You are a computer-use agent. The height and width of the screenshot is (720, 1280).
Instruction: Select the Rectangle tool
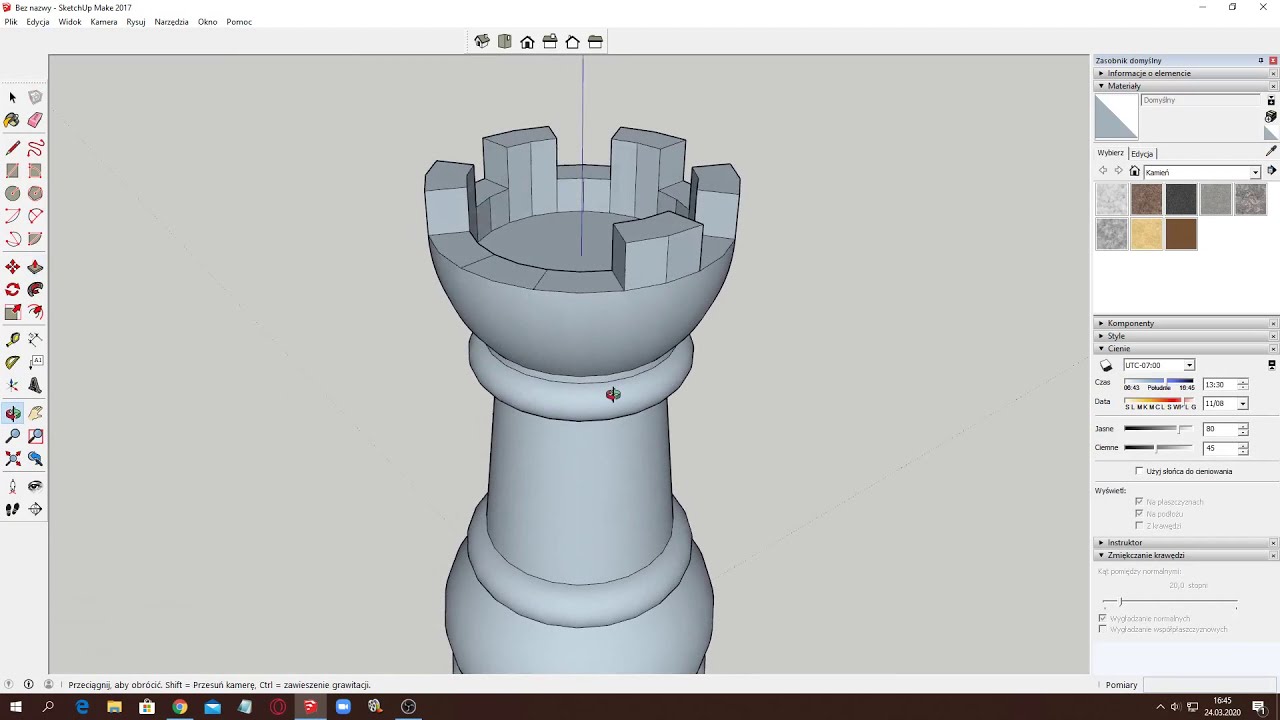click(12, 171)
